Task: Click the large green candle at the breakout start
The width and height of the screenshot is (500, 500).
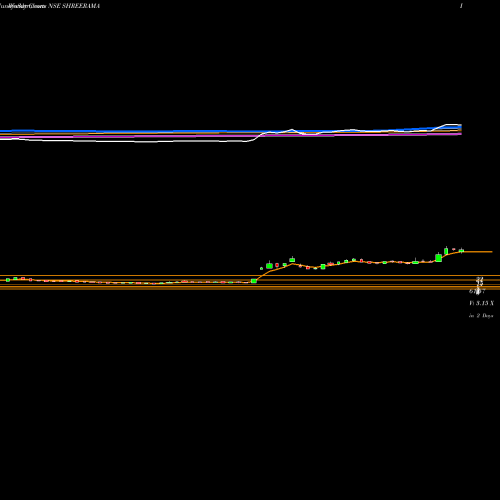Action: tap(254, 281)
